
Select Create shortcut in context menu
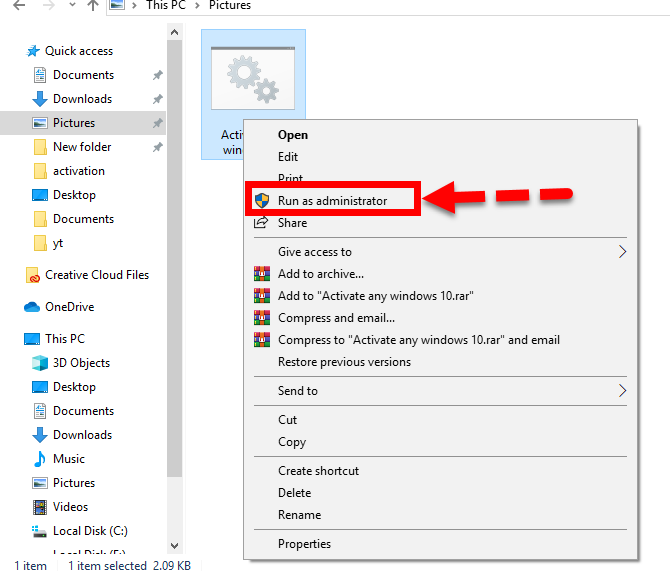point(318,471)
